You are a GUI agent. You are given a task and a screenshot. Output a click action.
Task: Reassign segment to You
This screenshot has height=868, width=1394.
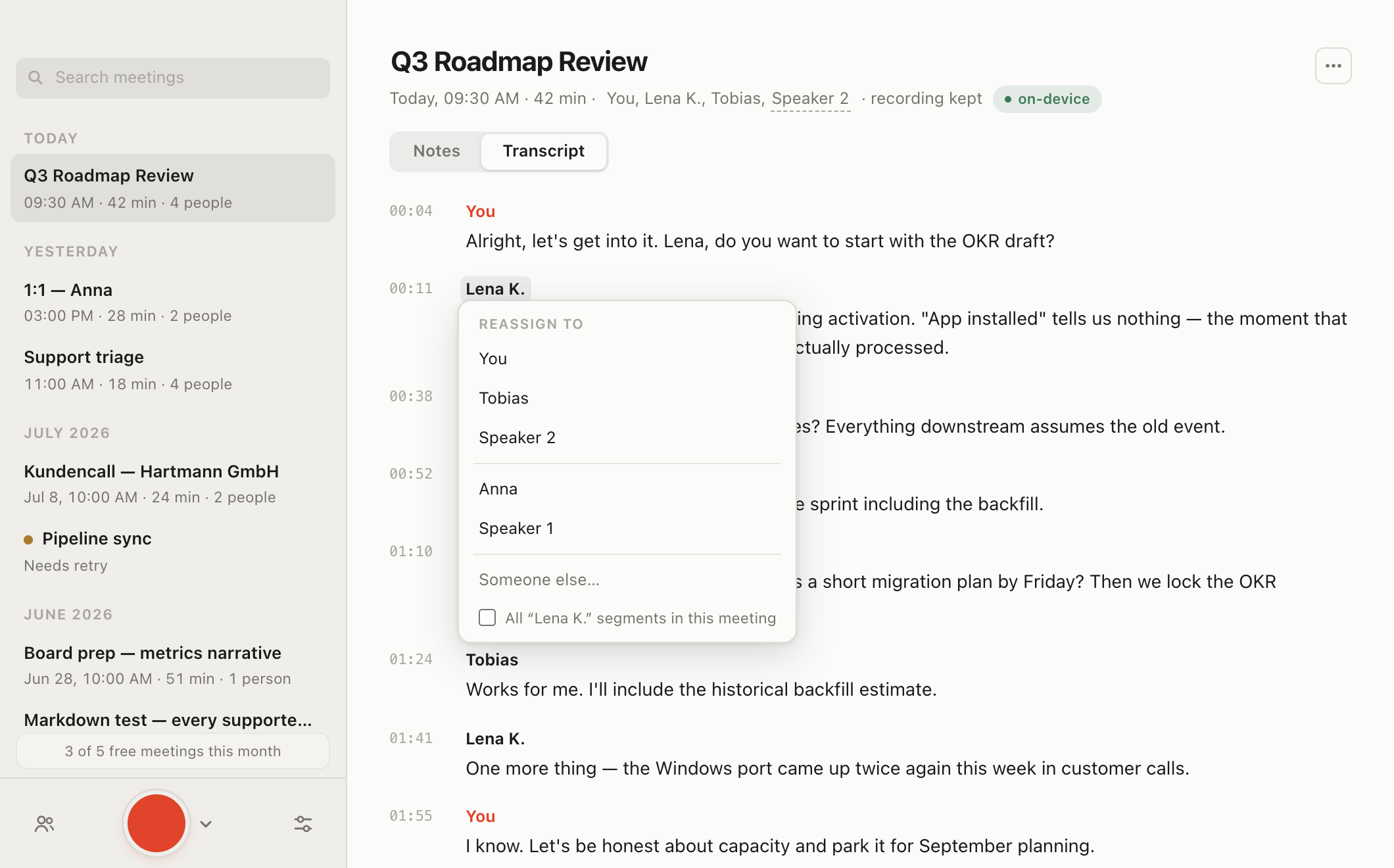pyautogui.click(x=627, y=359)
